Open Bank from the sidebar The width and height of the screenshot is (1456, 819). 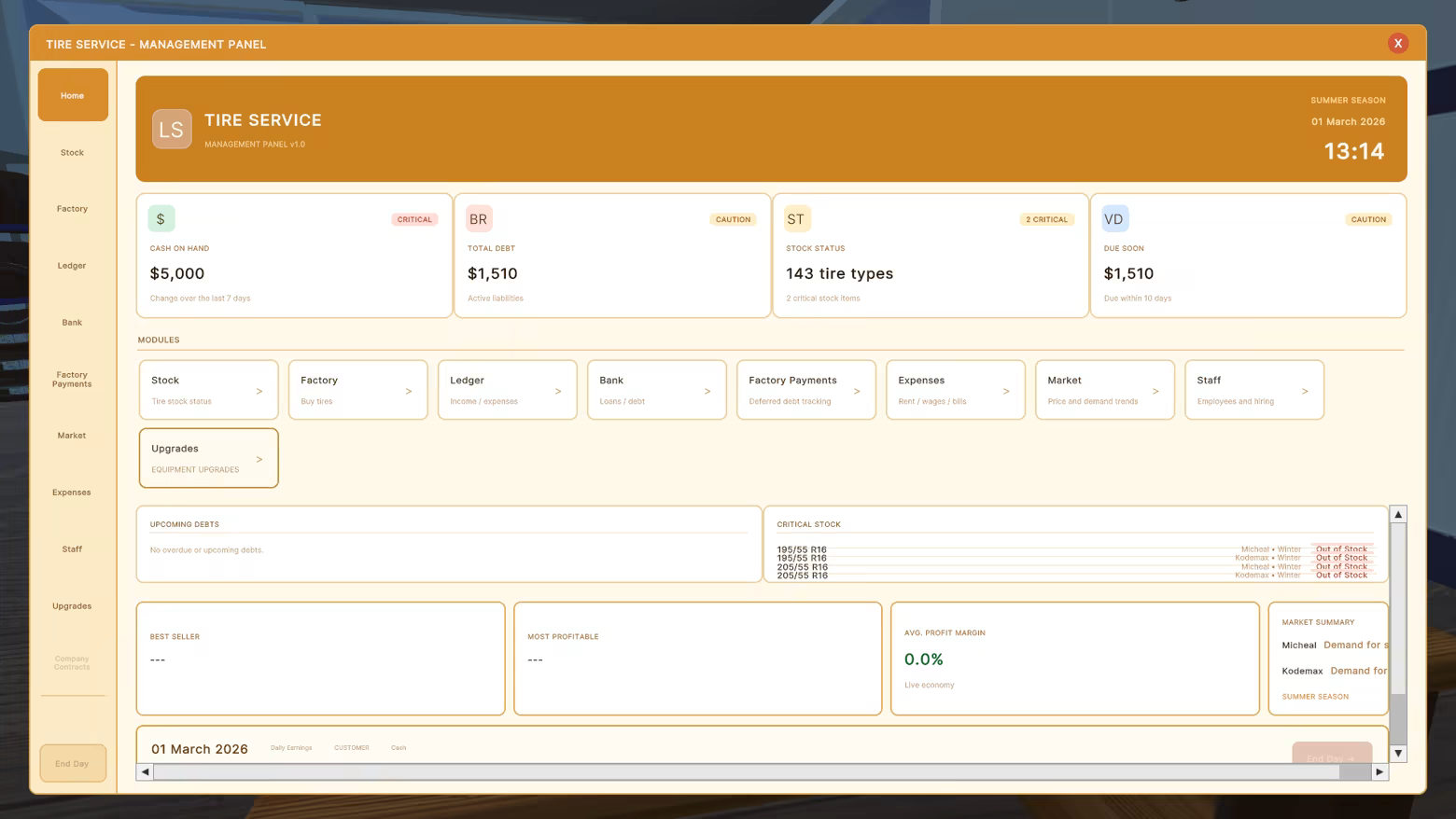point(73,323)
